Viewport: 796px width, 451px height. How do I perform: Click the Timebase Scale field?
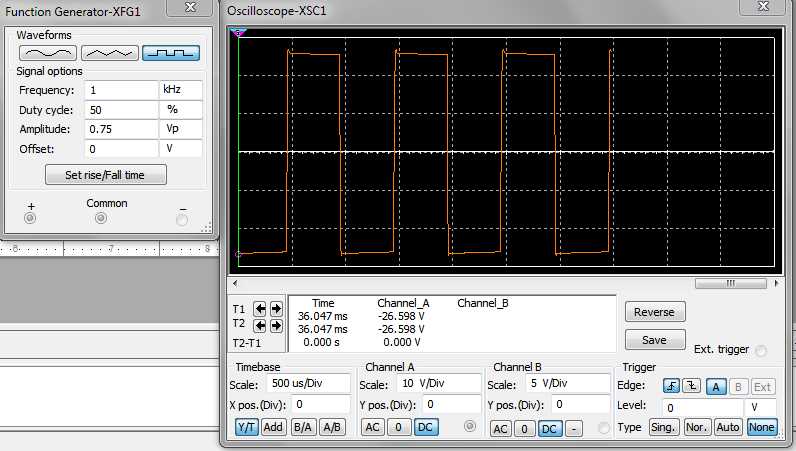point(308,383)
